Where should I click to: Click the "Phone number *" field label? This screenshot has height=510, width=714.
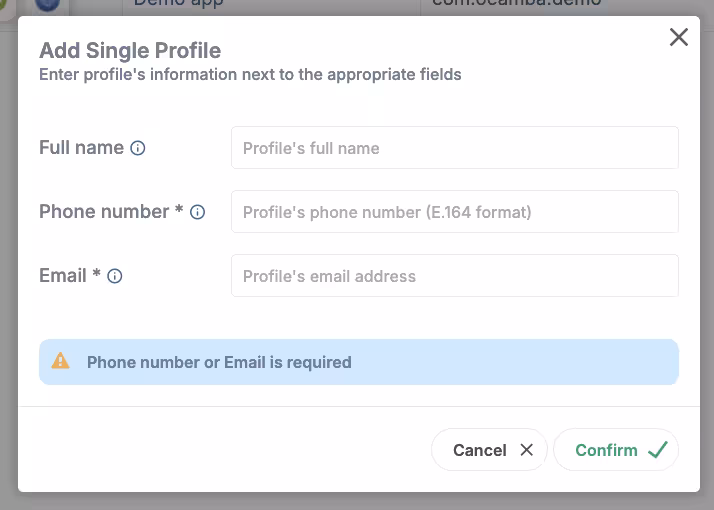click(111, 212)
